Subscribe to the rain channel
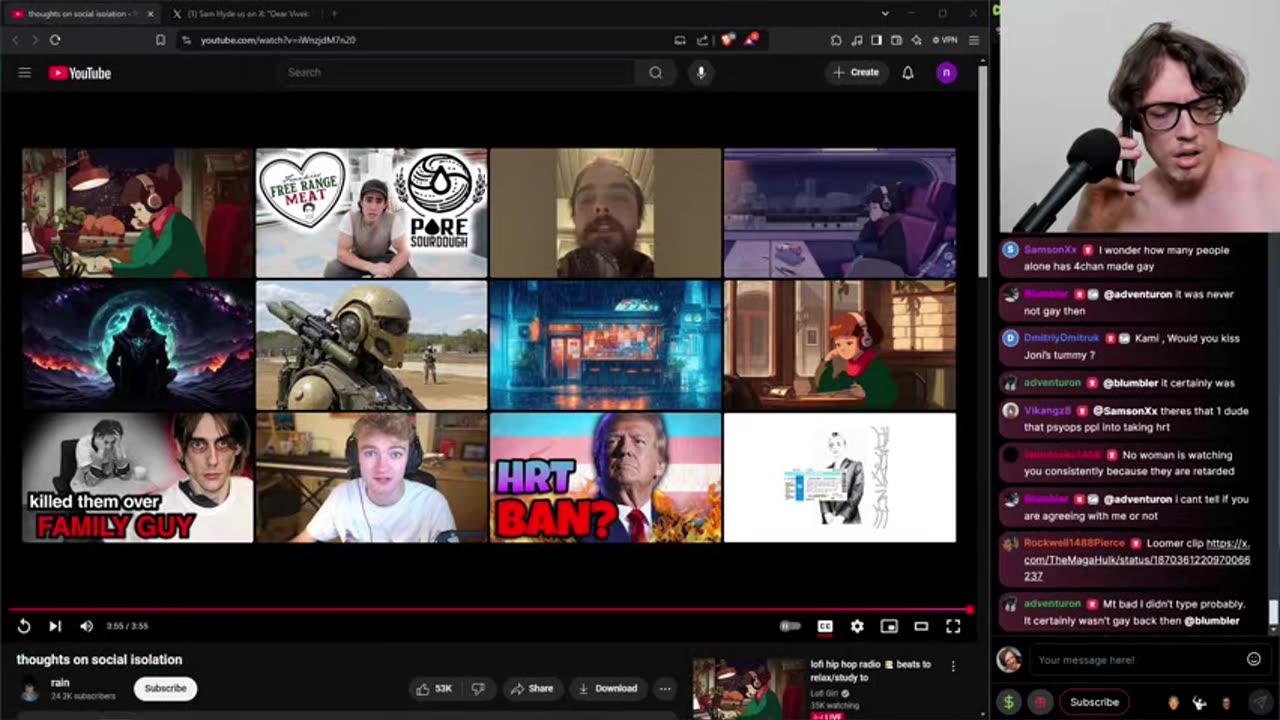 pyautogui.click(x=165, y=688)
